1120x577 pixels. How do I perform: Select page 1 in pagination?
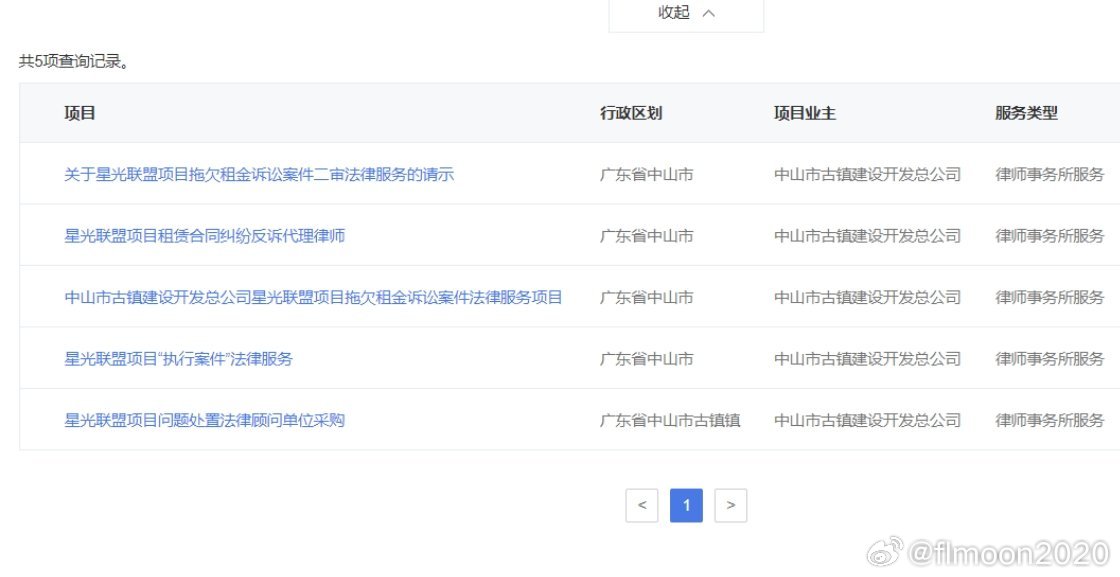[686, 506]
